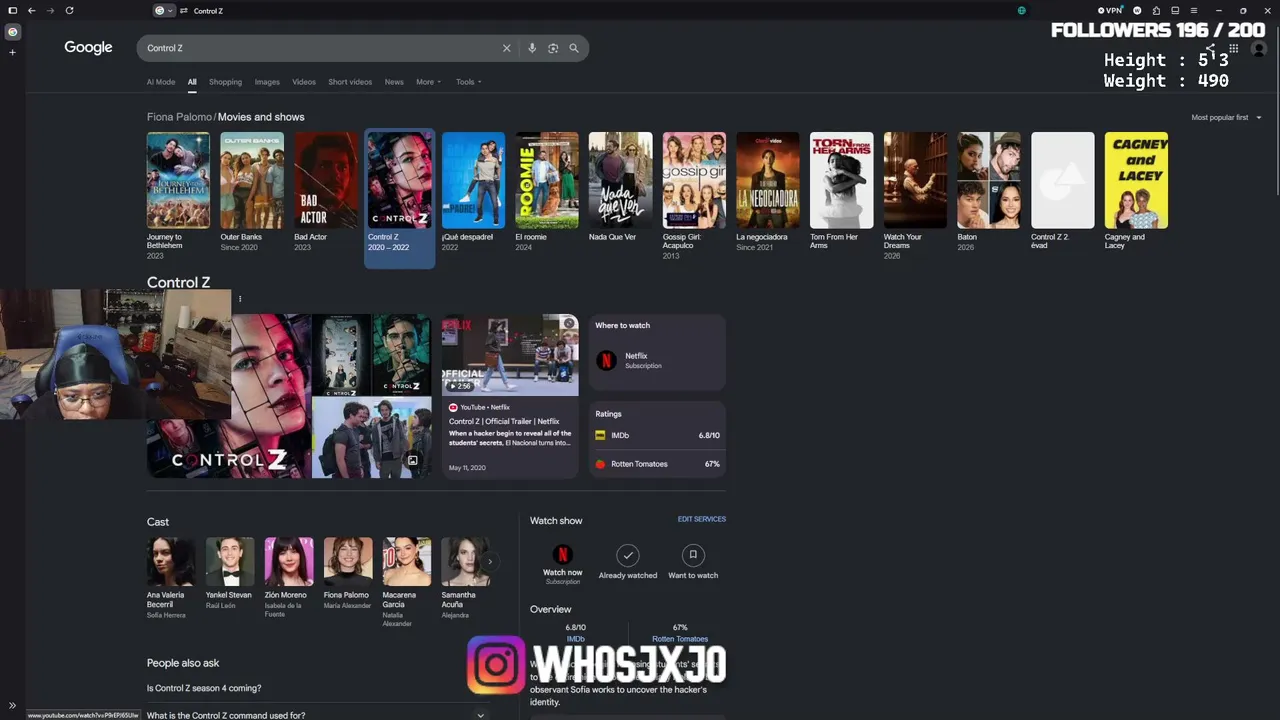Open the browser extensions icon
Screen dimensions: 1280x720
1156,11
